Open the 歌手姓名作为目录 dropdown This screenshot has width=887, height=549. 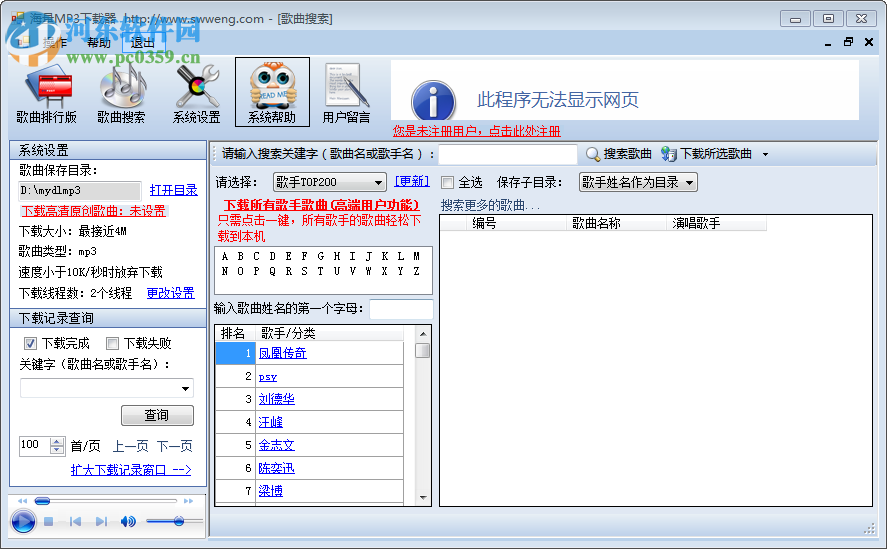[x=638, y=182]
